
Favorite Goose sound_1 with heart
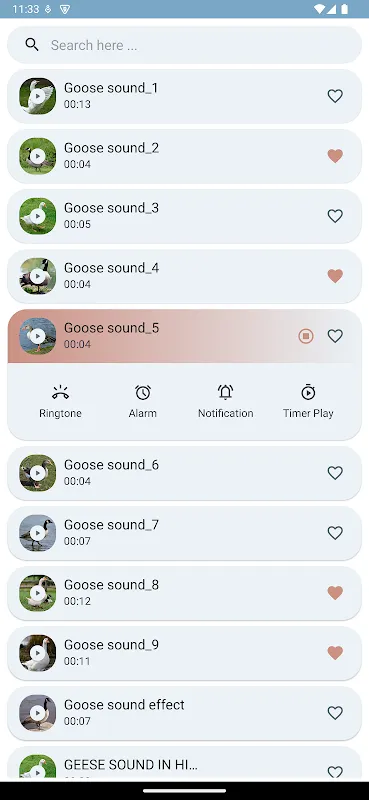(335, 96)
